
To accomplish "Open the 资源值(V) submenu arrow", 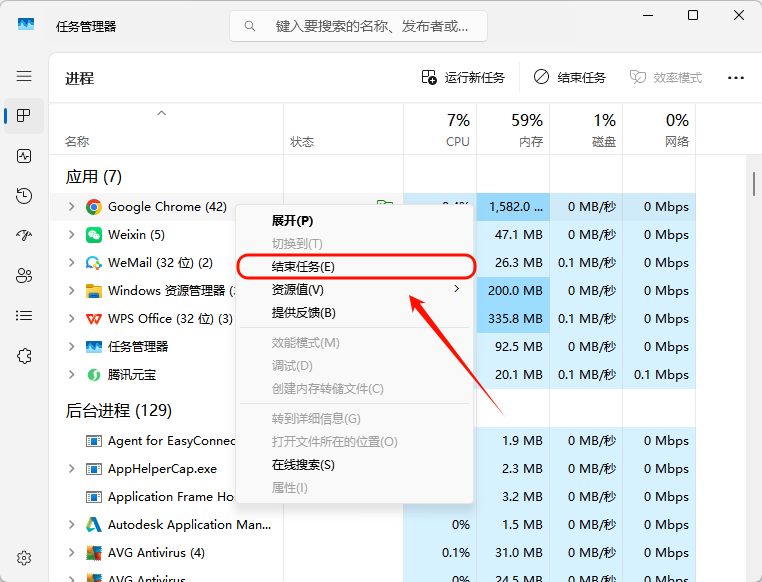I will pos(456,289).
